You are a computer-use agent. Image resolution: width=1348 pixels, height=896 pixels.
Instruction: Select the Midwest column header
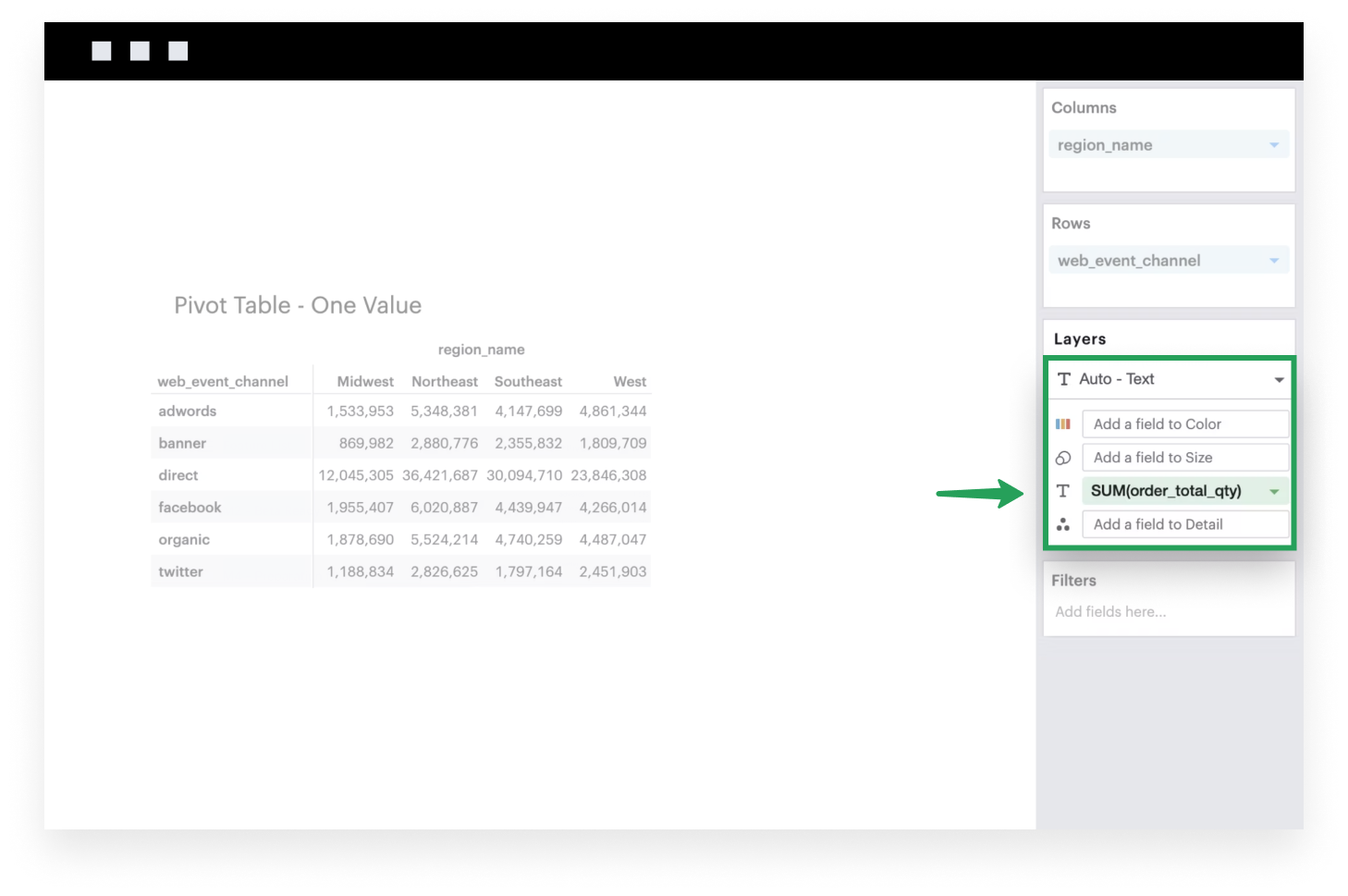365,382
